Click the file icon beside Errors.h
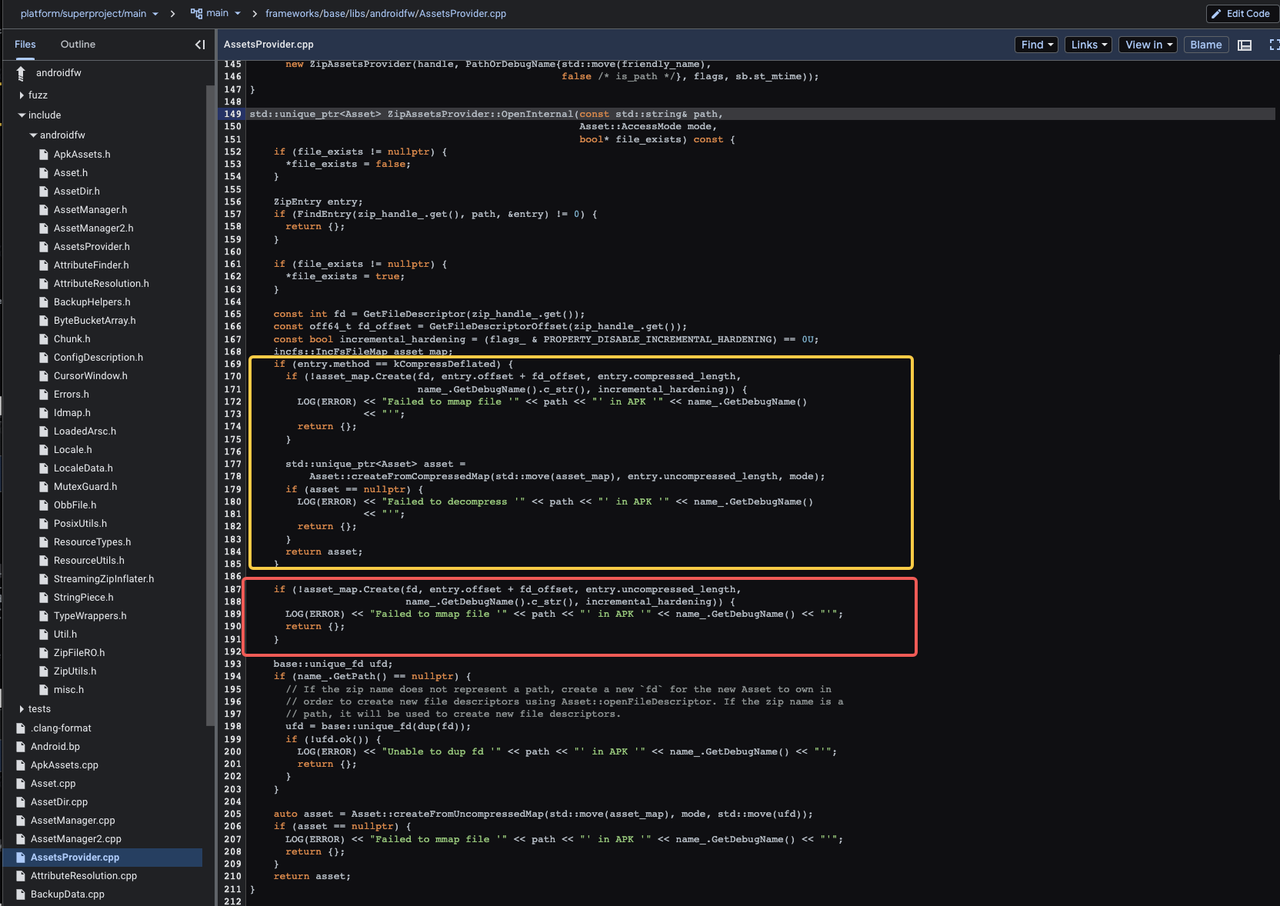 tap(44, 394)
